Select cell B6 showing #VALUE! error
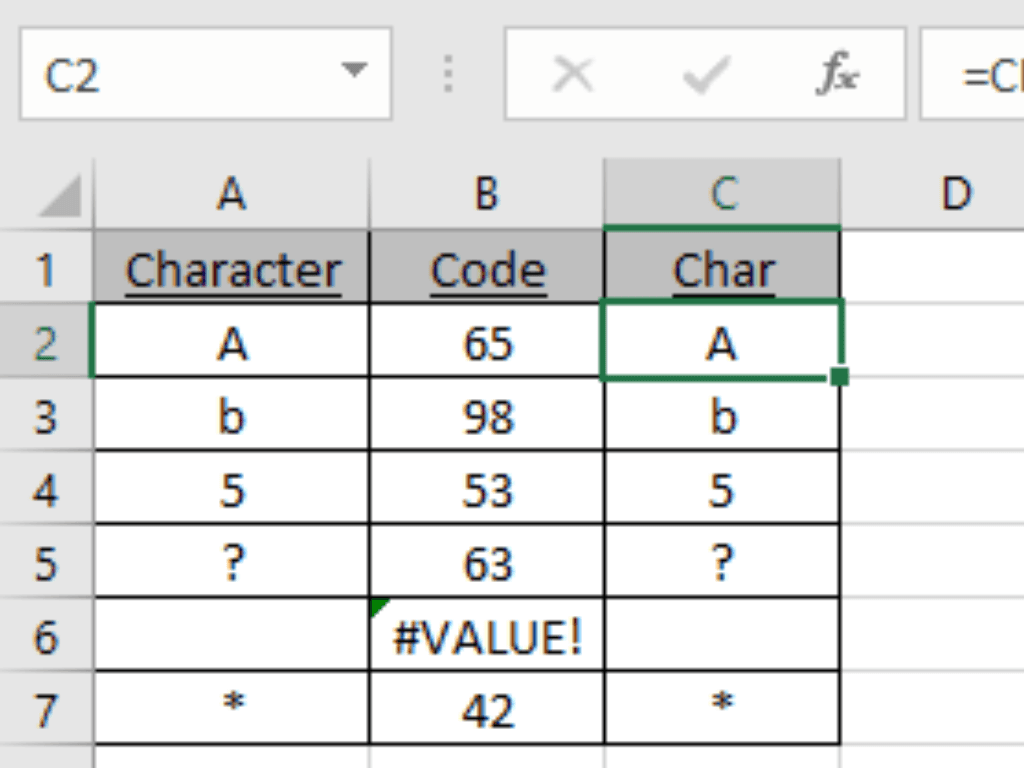Screen dimensions: 1024x768 click(487, 637)
